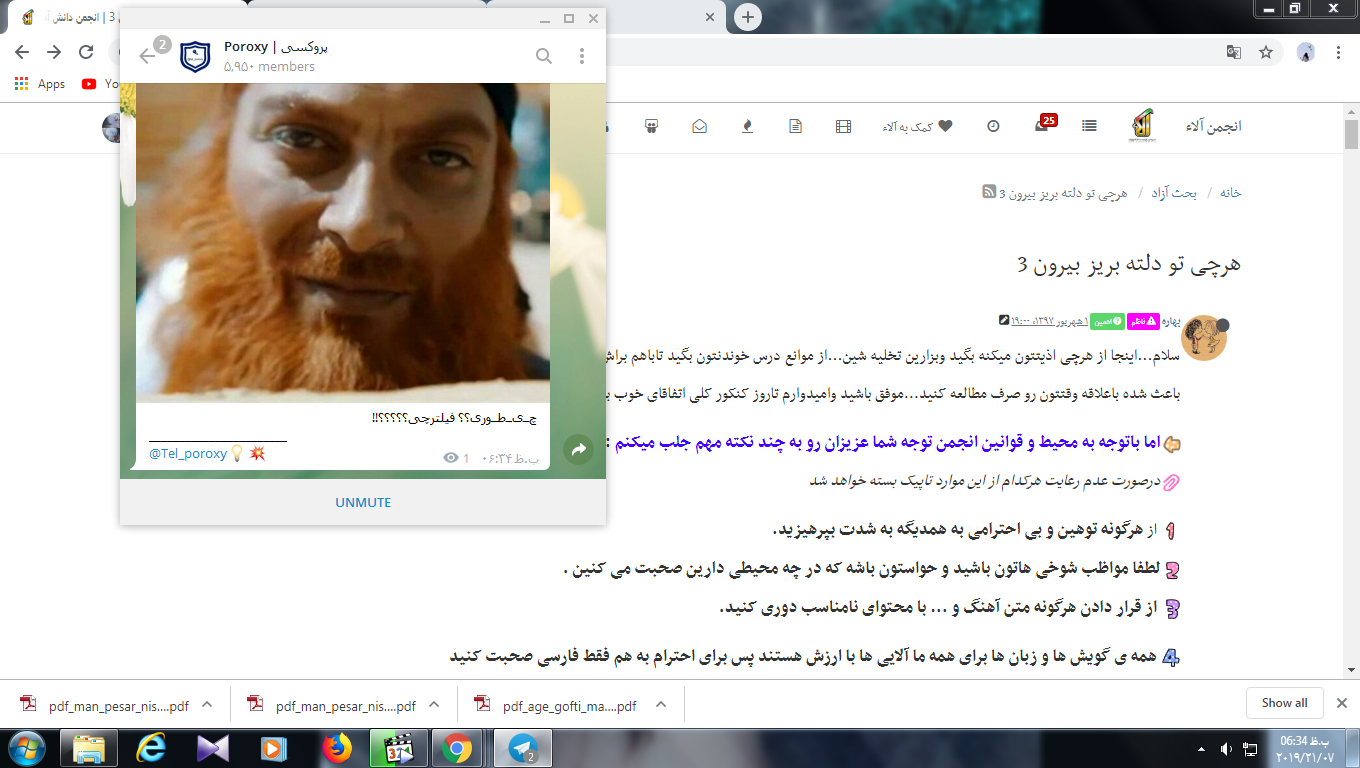Open the Chrome three-dot menu

click(1338, 52)
